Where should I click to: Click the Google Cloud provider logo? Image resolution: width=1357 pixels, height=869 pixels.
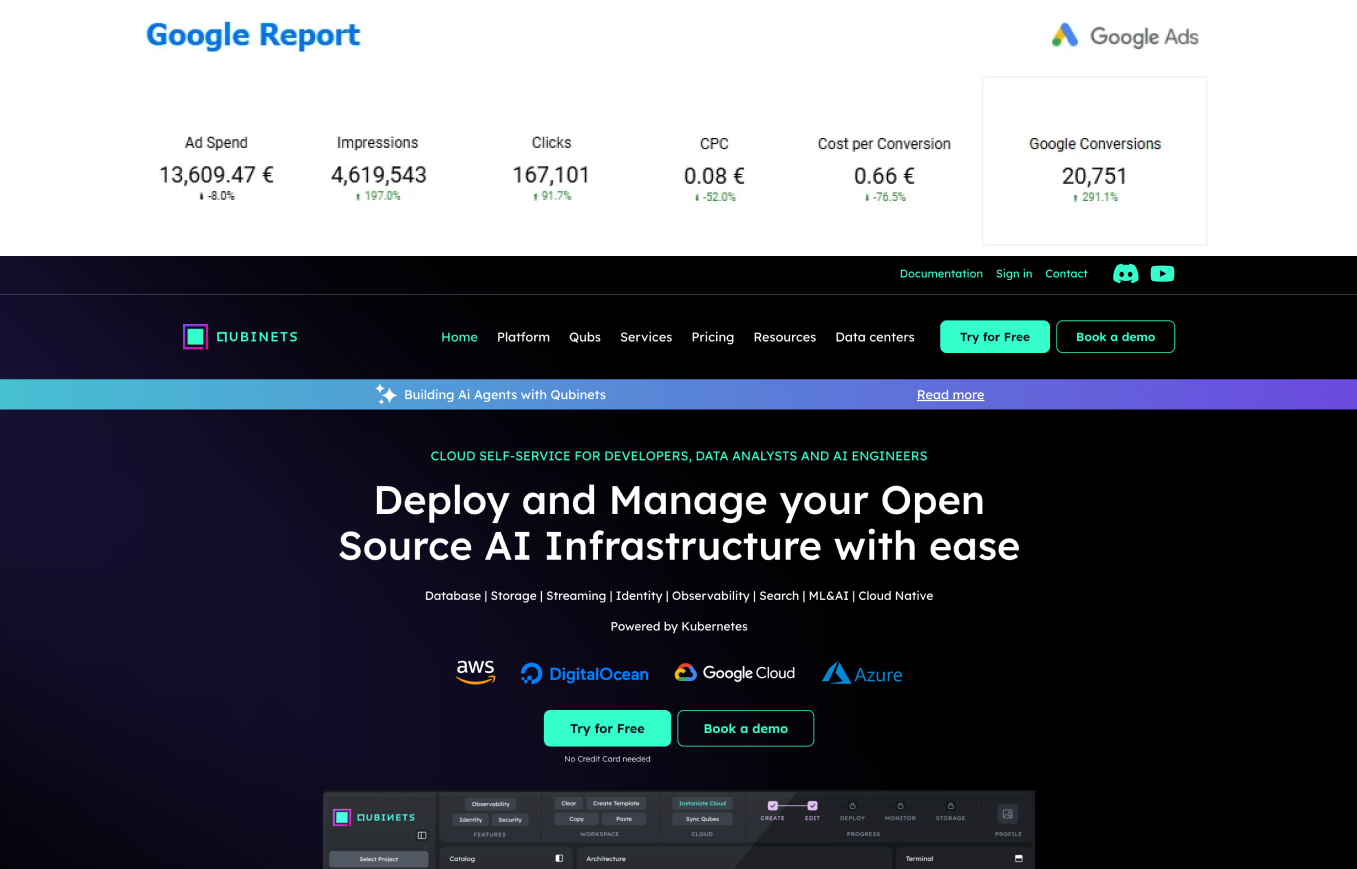(x=735, y=673)
